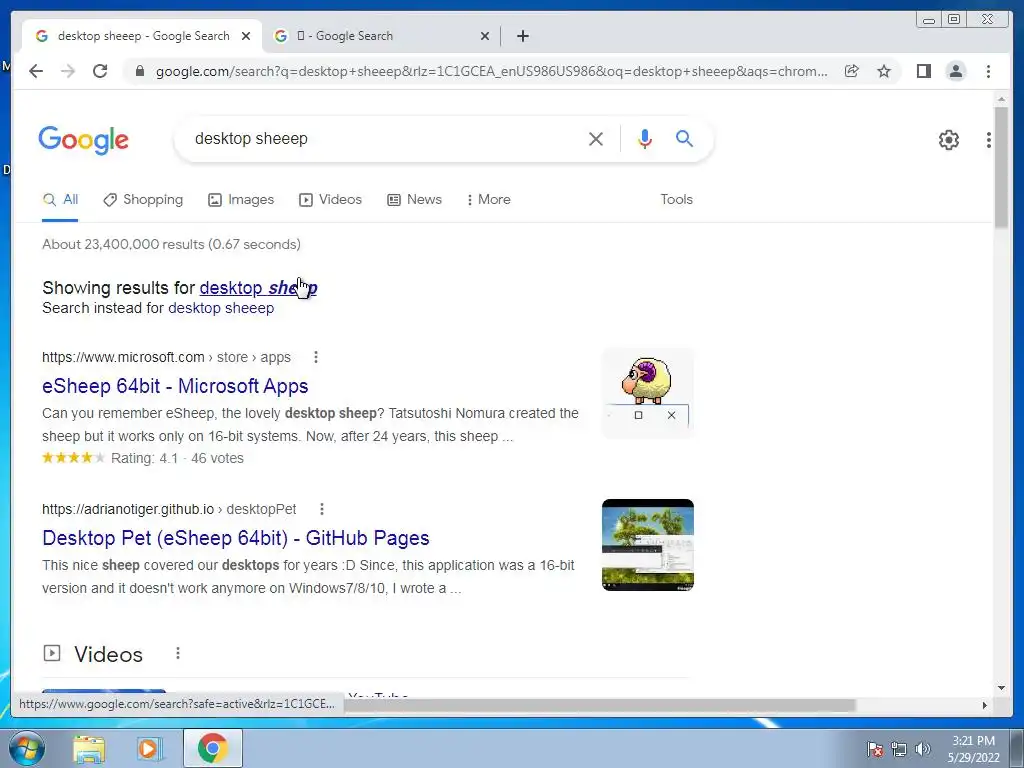Image resolution: width=1024 pixels, height=768 pixels.
Task: Select the Videos results tab
Action: click(330, 200)
